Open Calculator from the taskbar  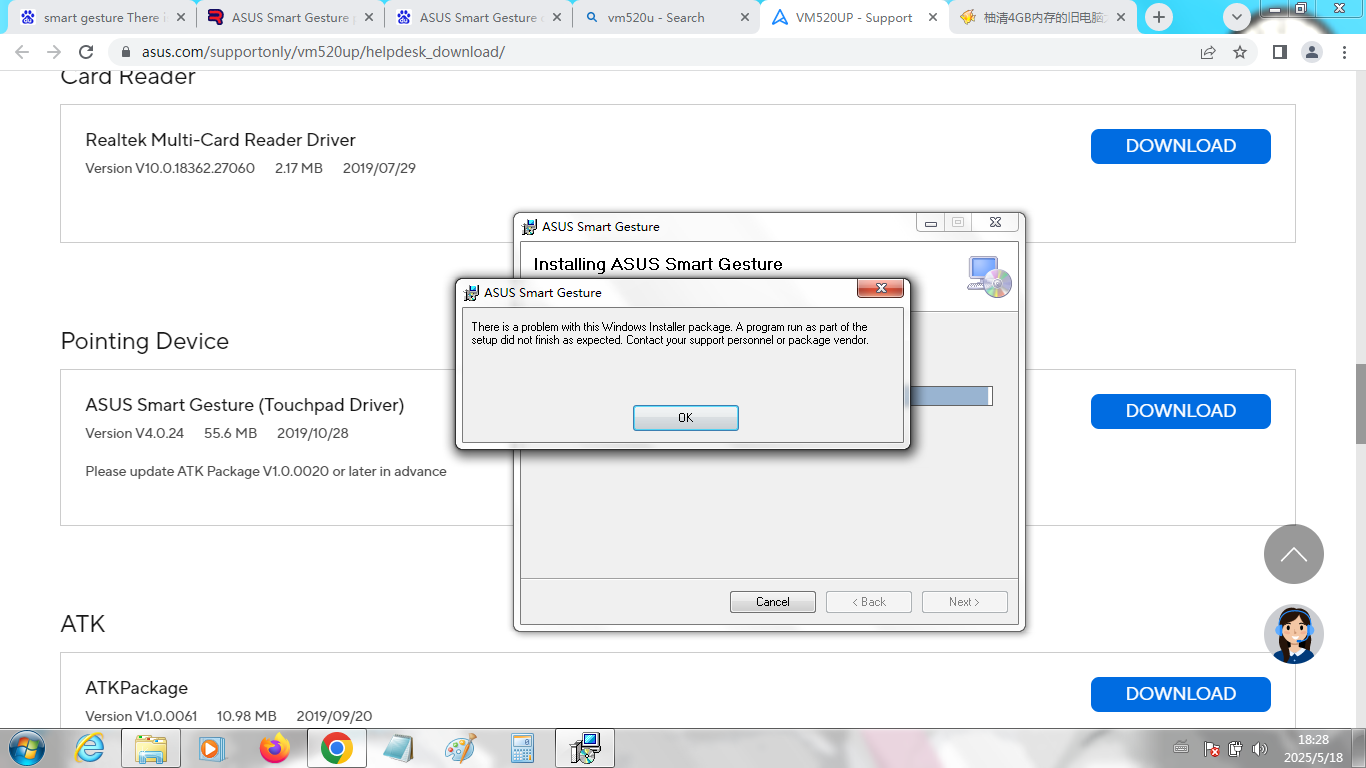point(522,748)
